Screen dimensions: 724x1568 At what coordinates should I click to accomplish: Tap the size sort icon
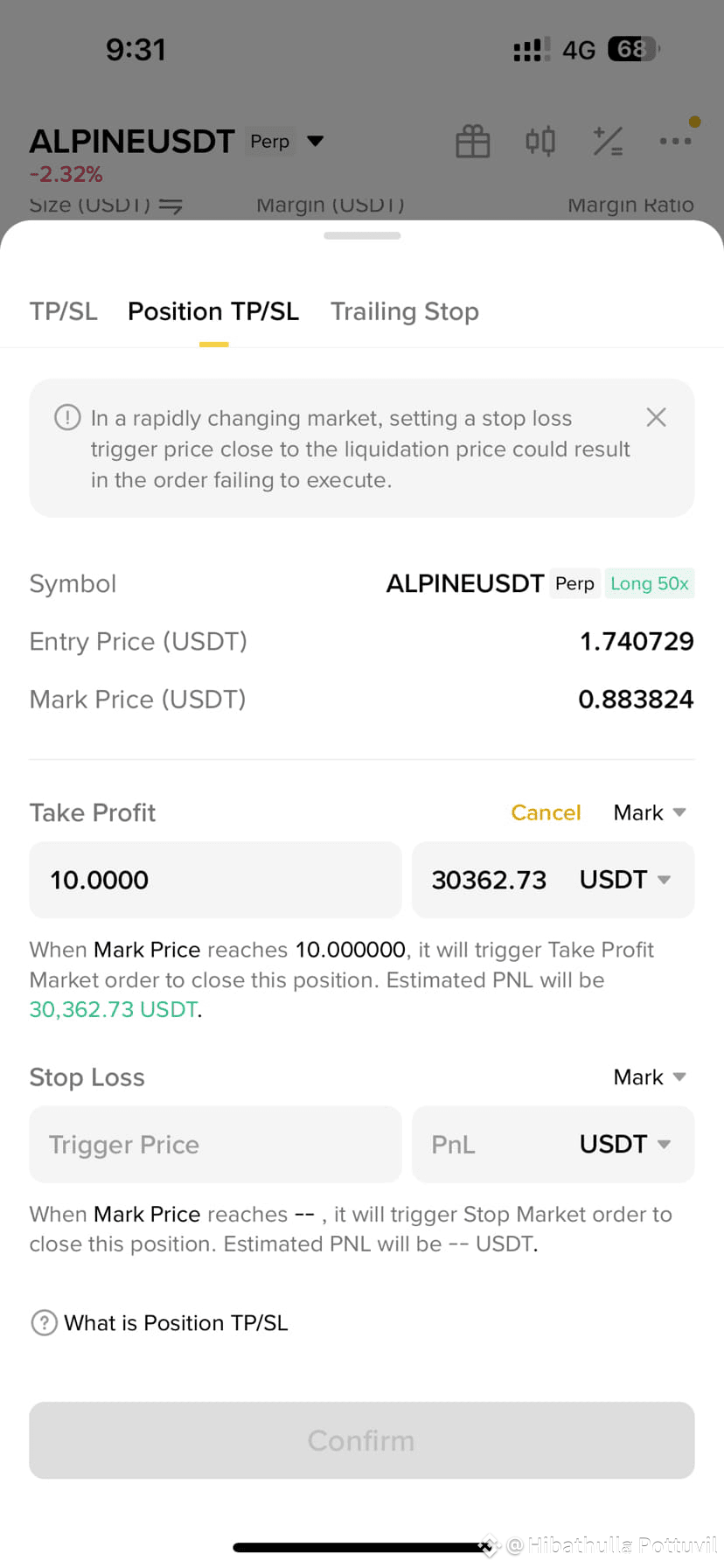pos(171,206)
